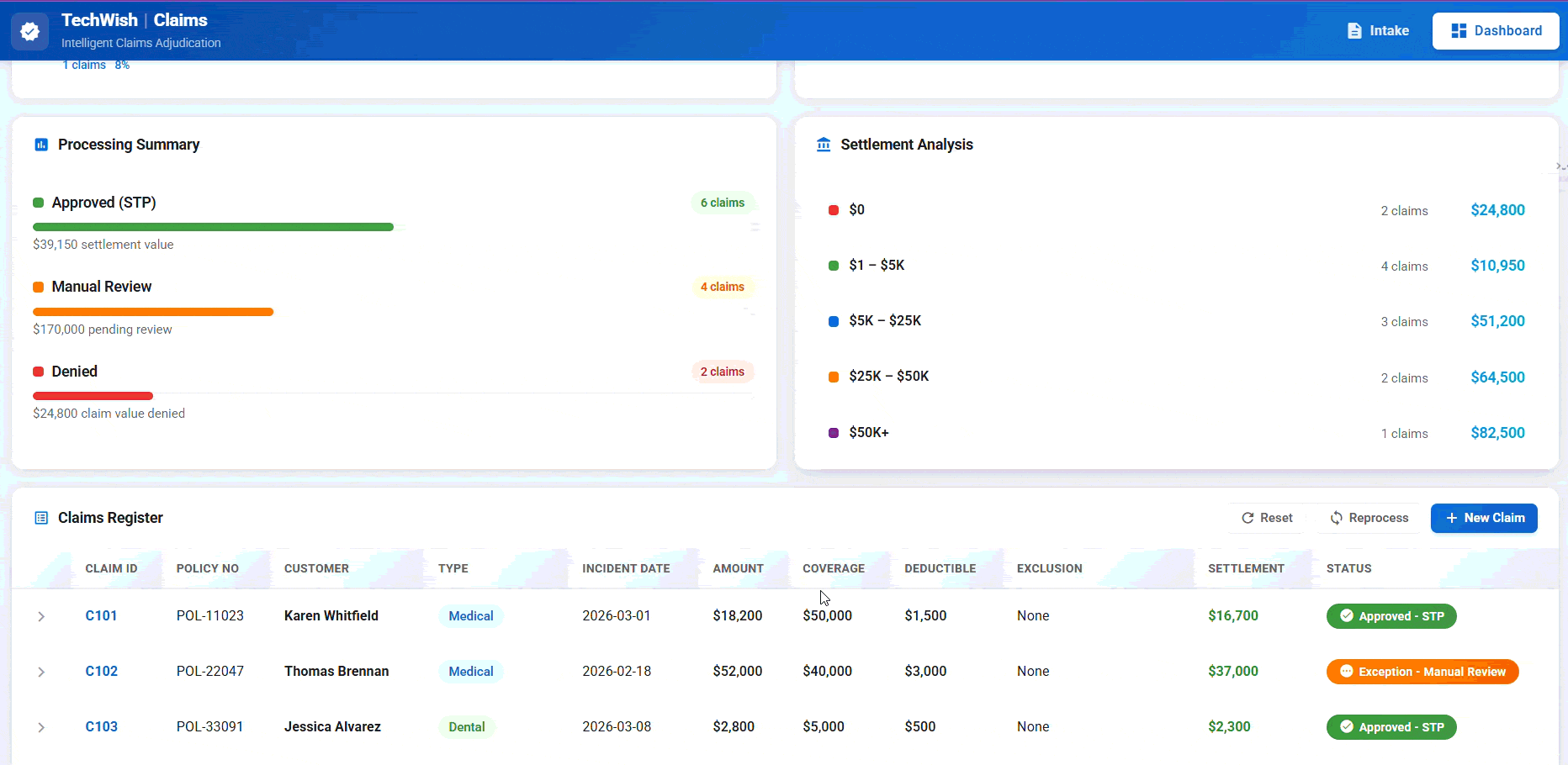Click the Settlement Analysis bank icon
Viewport: 1568px width, 765px height.
pyautogui.click(x=824, y=145)
